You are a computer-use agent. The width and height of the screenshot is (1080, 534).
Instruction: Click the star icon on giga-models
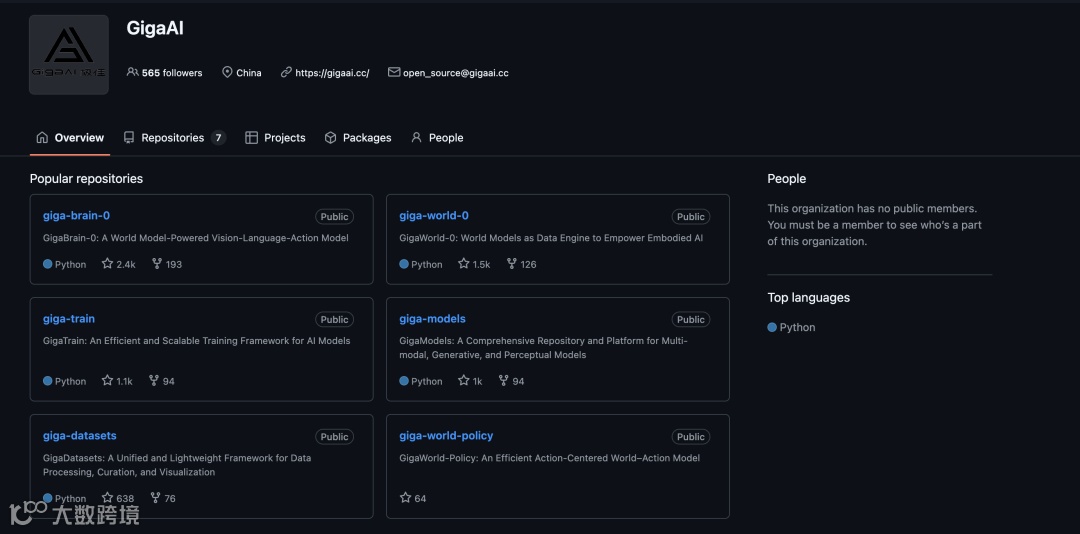(464, 380)
